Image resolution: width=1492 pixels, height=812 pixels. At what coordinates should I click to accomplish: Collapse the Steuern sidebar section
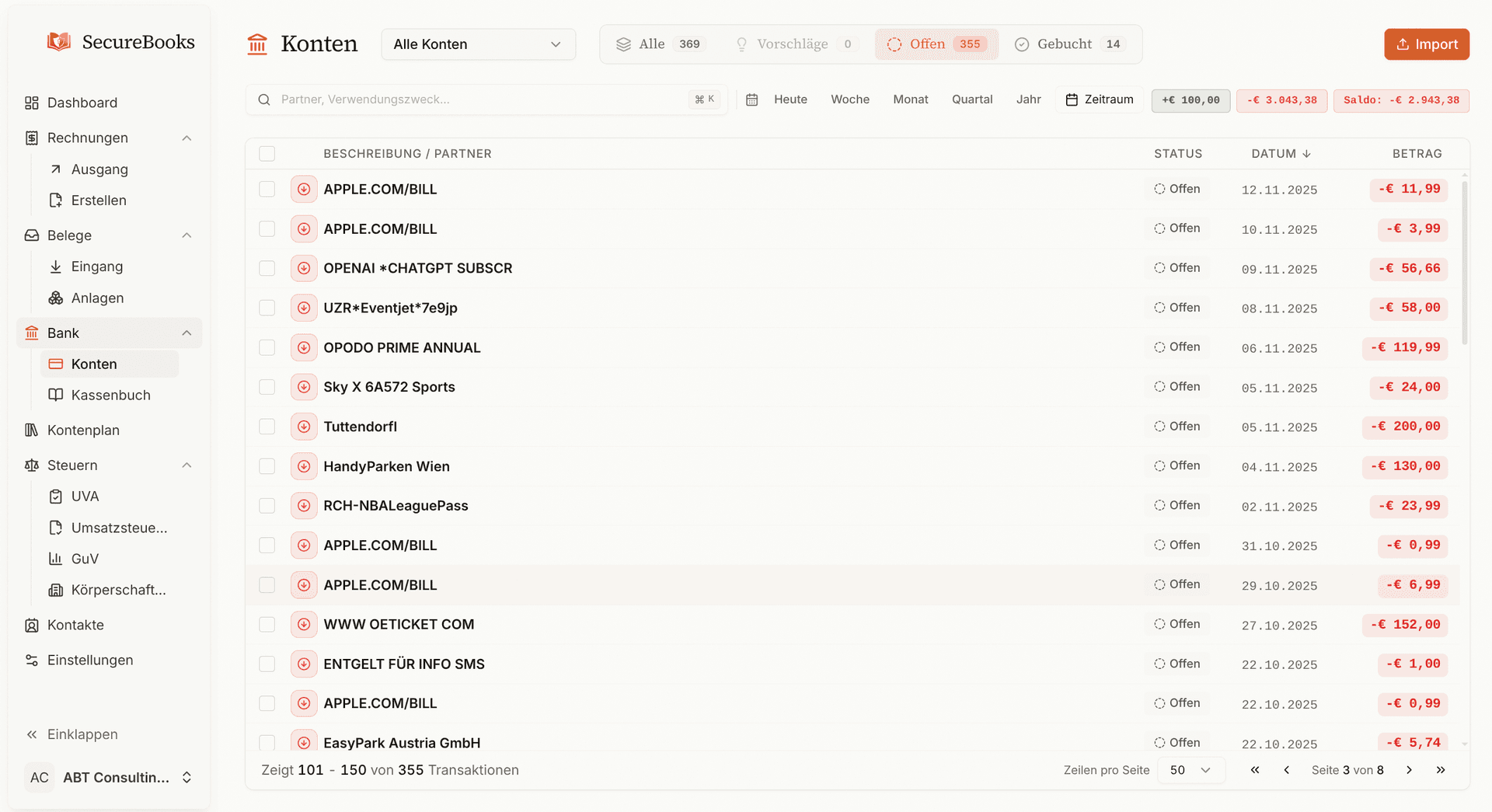(186, 465)
